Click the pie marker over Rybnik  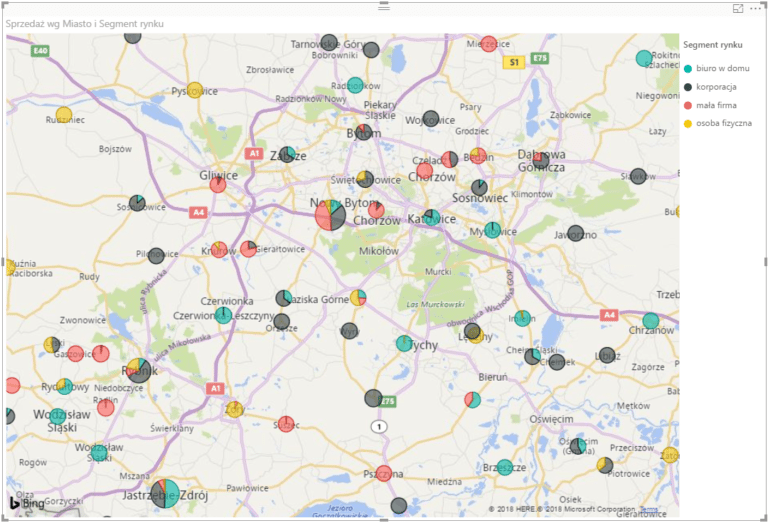pyautogui.click(x=139, y=369)
